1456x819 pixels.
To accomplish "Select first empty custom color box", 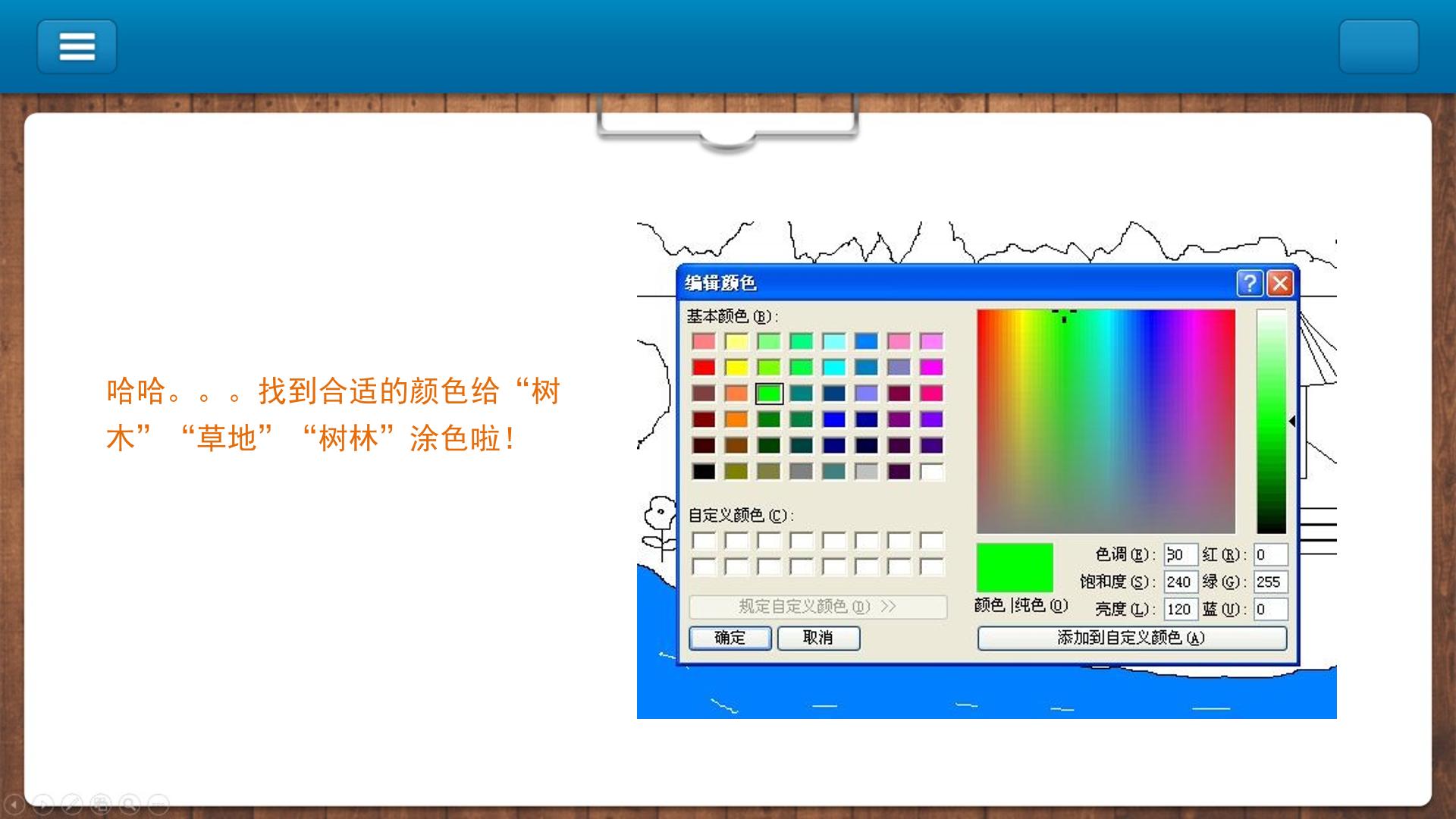I will [x=704, y=541].
